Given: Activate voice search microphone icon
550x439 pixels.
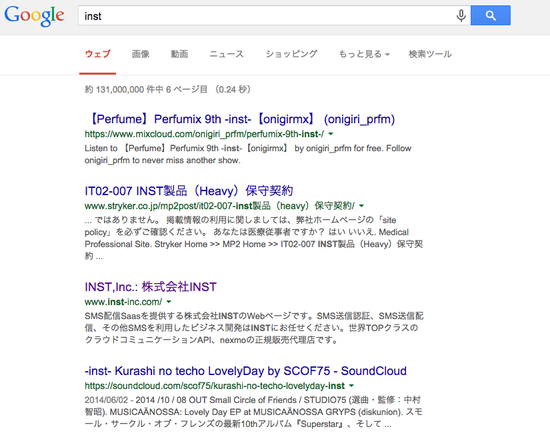Looking at the screenshot, I should [x=461, y=15].
